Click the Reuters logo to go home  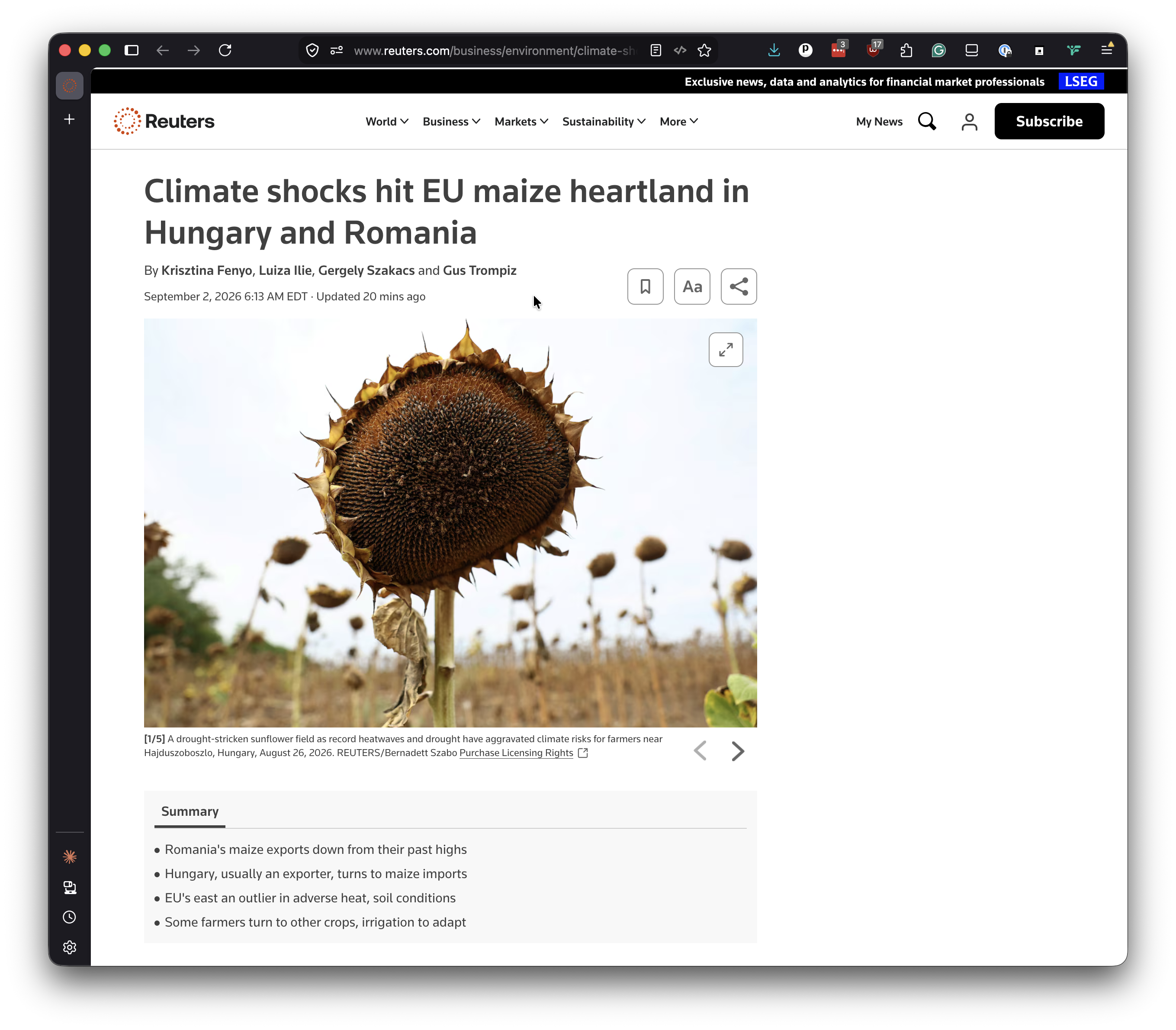pyautogui.click(x=164, y=121)
